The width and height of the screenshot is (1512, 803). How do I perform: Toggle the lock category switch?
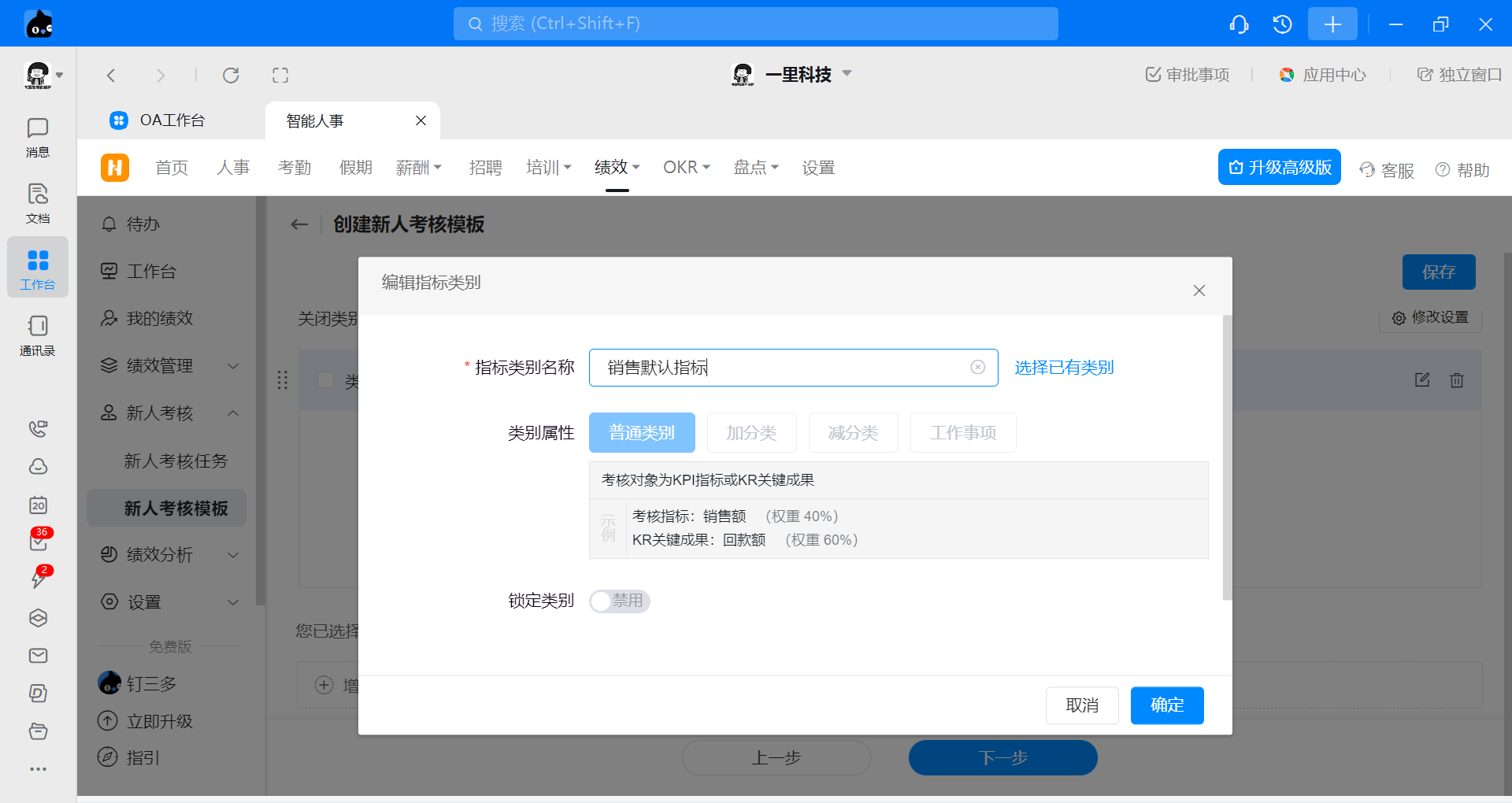click(x=619, y=601)
